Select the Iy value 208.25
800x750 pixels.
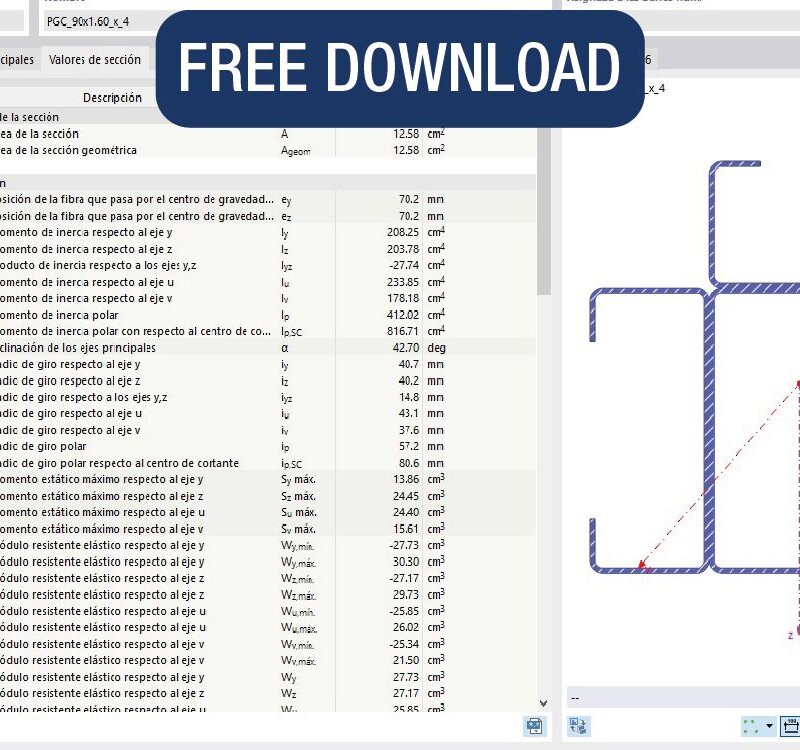[403, 232]
